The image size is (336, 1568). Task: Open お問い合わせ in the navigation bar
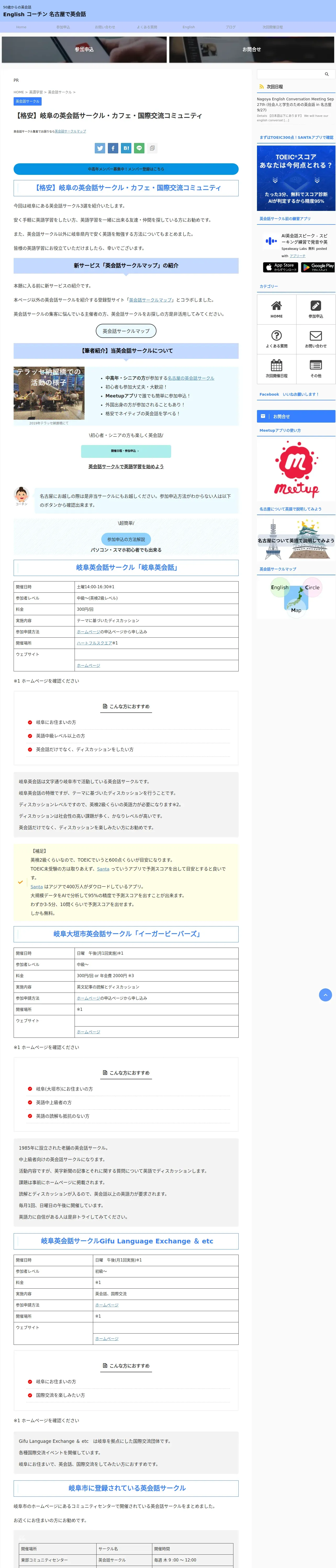105,27
